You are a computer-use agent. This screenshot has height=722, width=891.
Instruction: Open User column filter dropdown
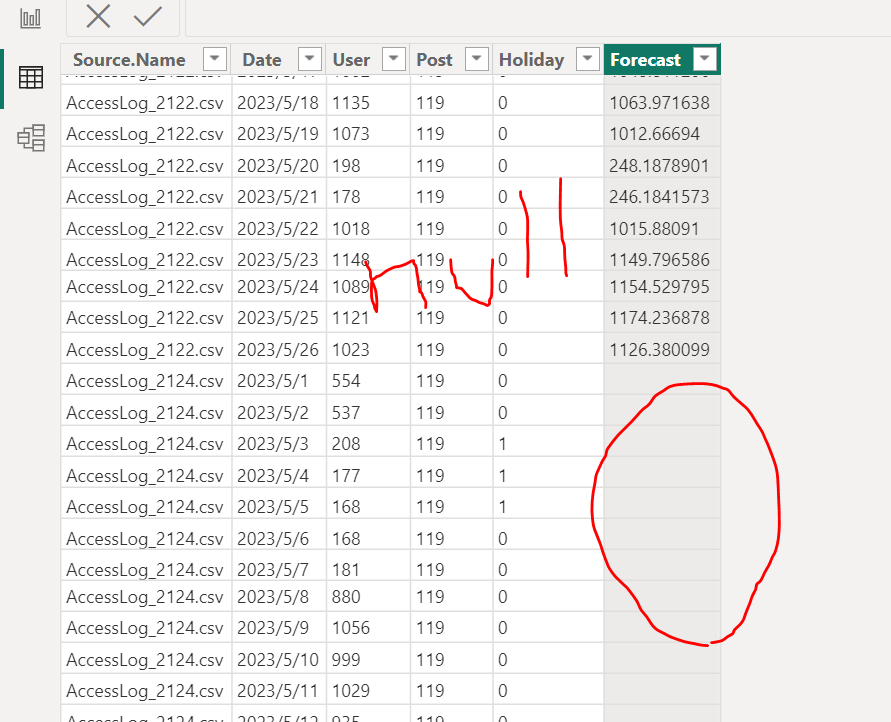point(394,59)
